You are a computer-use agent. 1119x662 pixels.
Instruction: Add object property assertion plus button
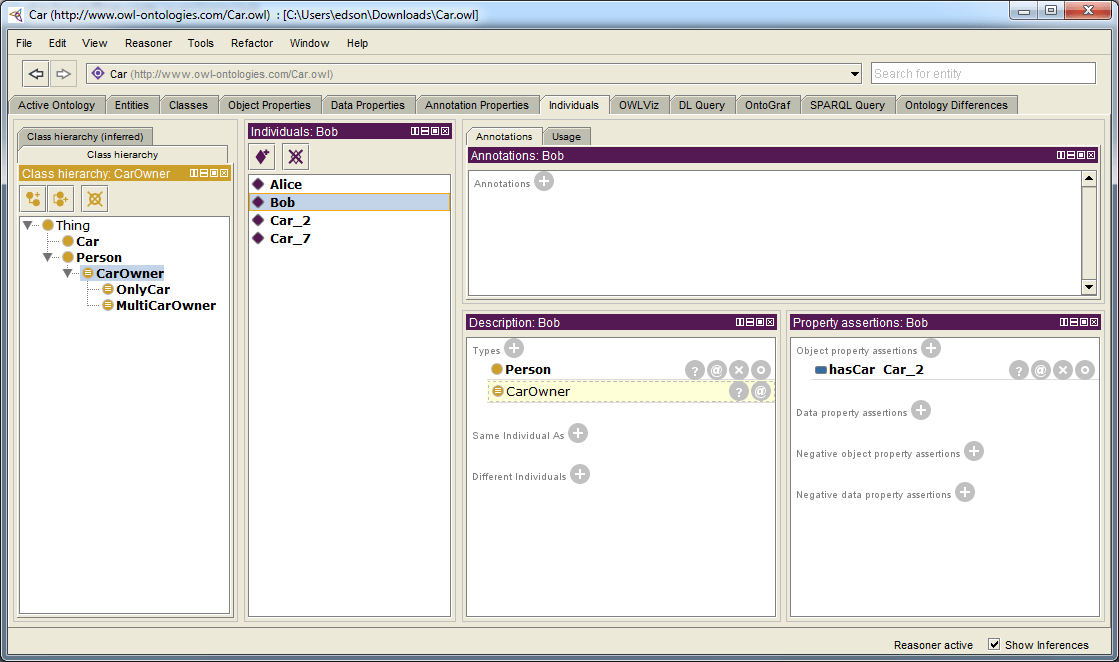coord(931,348)
